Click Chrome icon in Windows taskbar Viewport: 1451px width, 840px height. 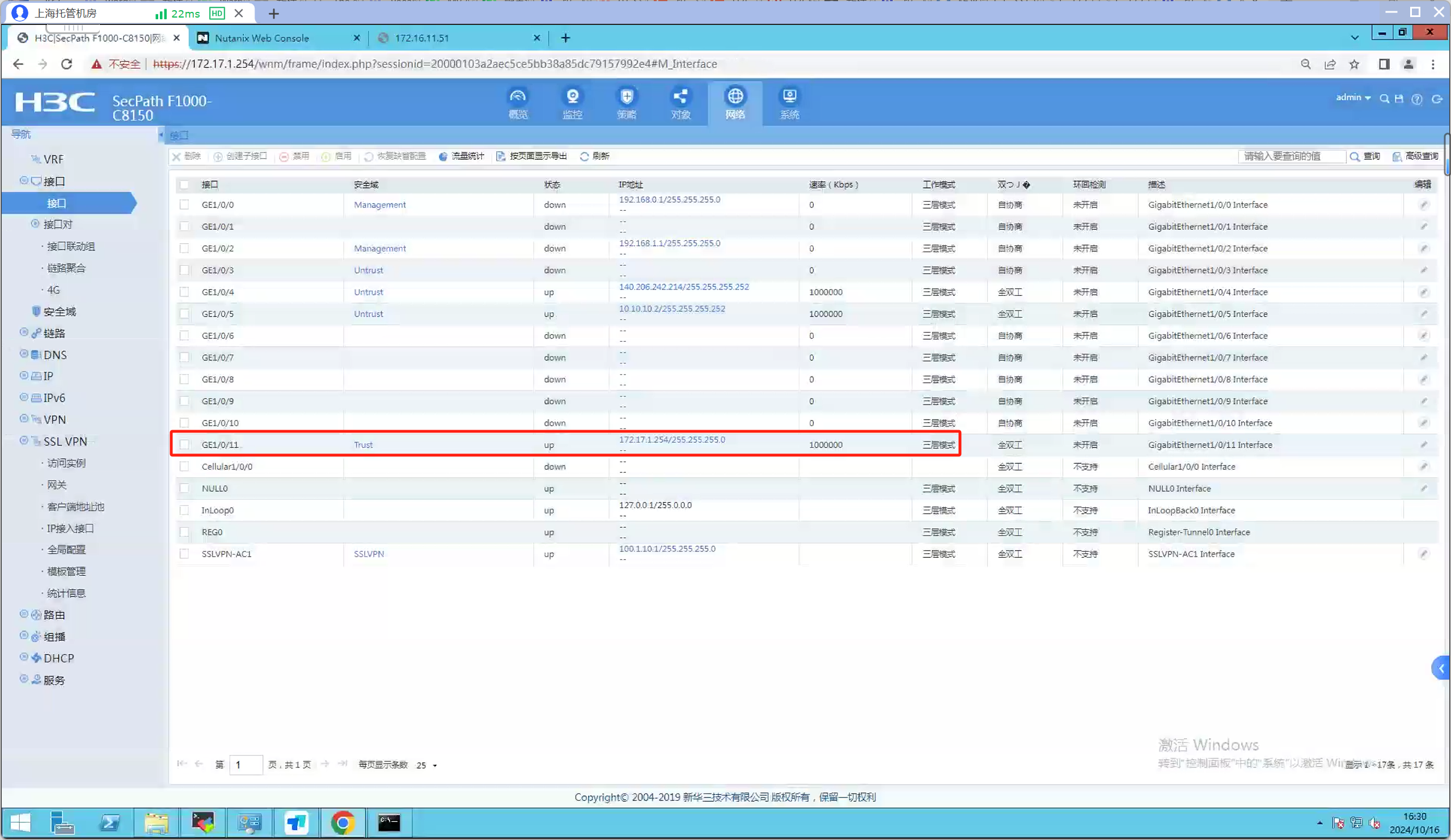coord(342,822)
